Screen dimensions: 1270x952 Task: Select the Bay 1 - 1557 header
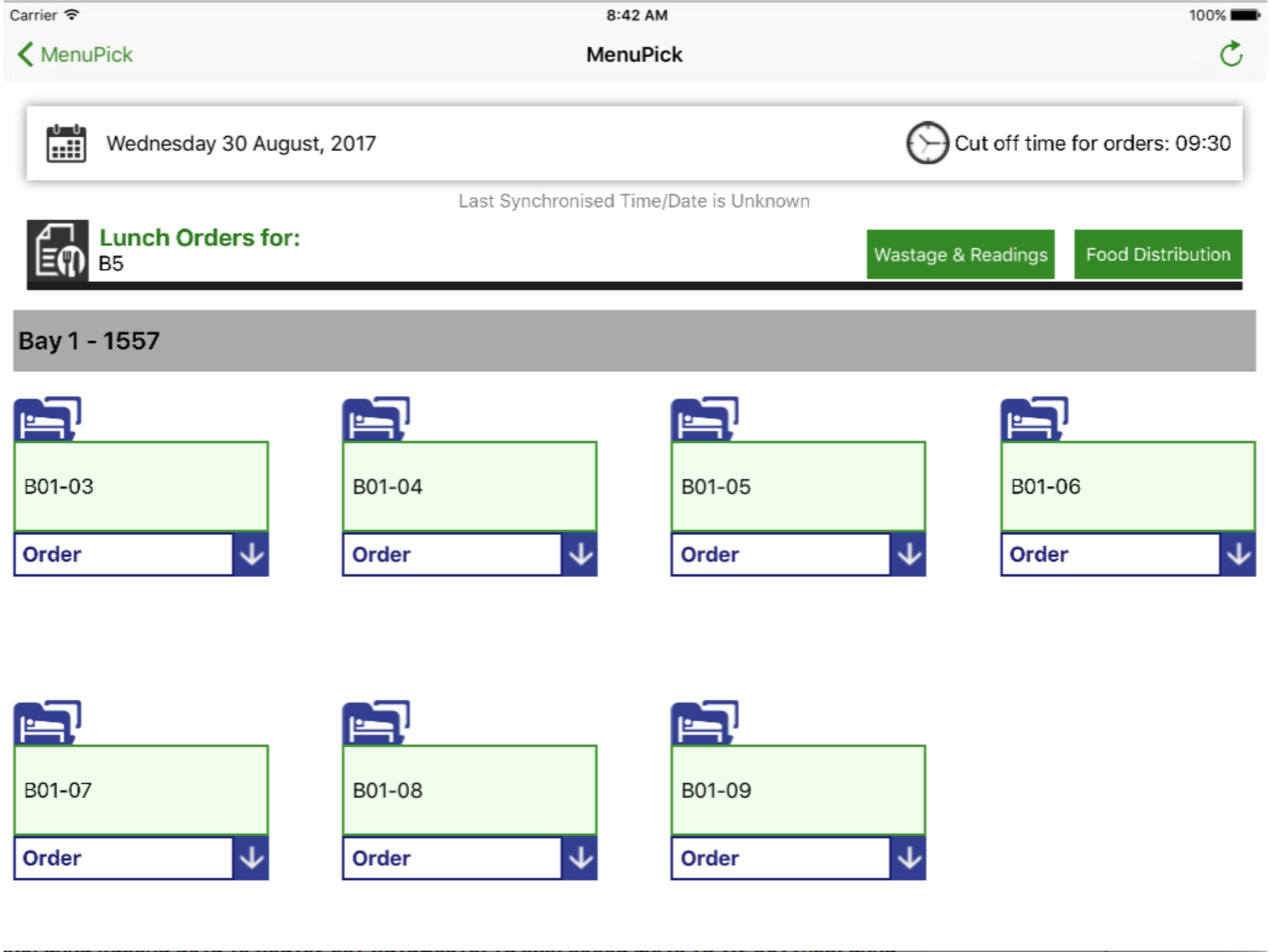pos(635,341)
